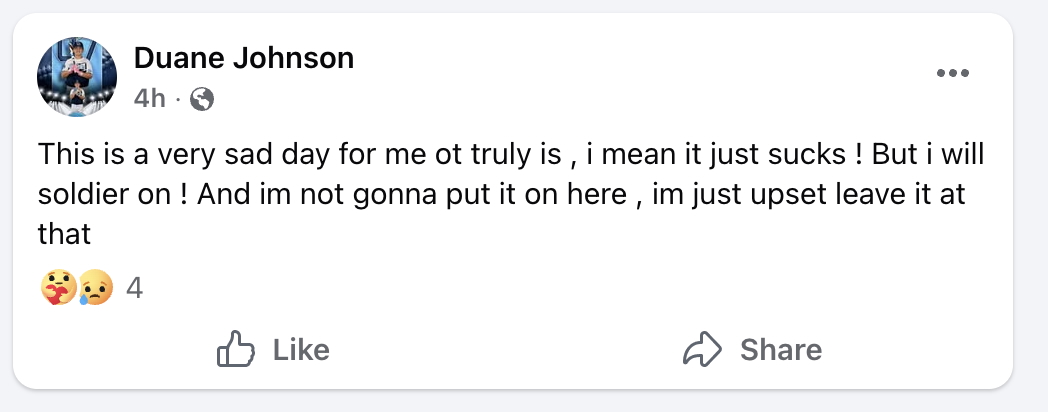Screen dimensions: 1048x412
Task: Click the Share arrow icon
Action: 702,349
